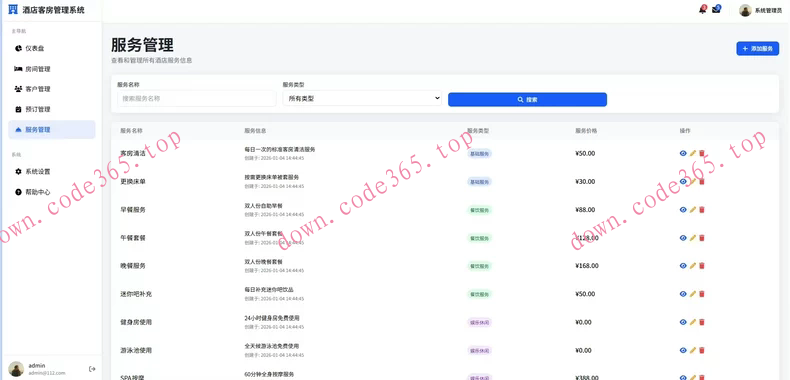Expand the 服务类型 所有类型 dropdown
The image size is (790, 380).
362,99
